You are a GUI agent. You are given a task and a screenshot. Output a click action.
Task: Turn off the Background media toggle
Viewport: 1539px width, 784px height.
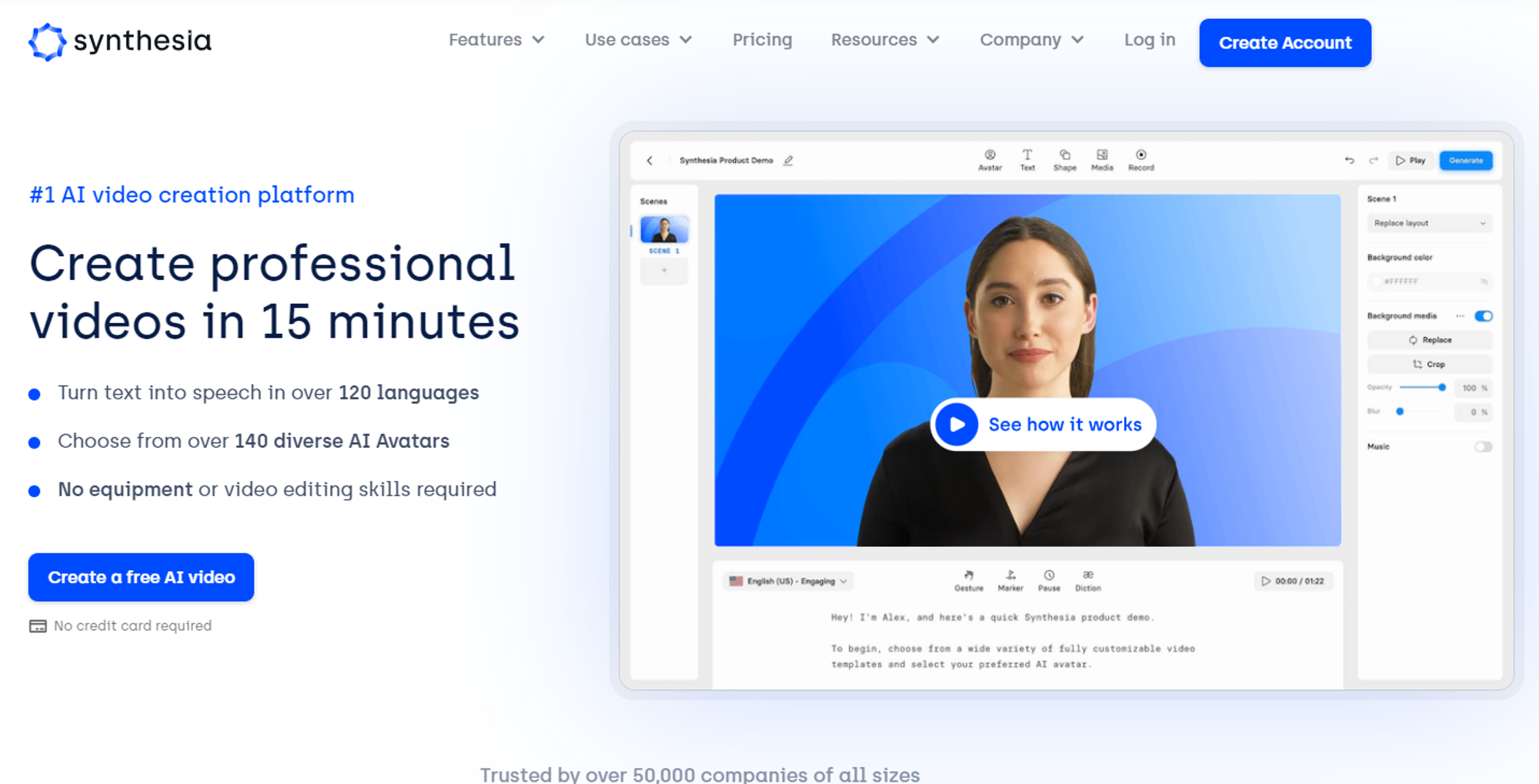(x=1484, y=316)
